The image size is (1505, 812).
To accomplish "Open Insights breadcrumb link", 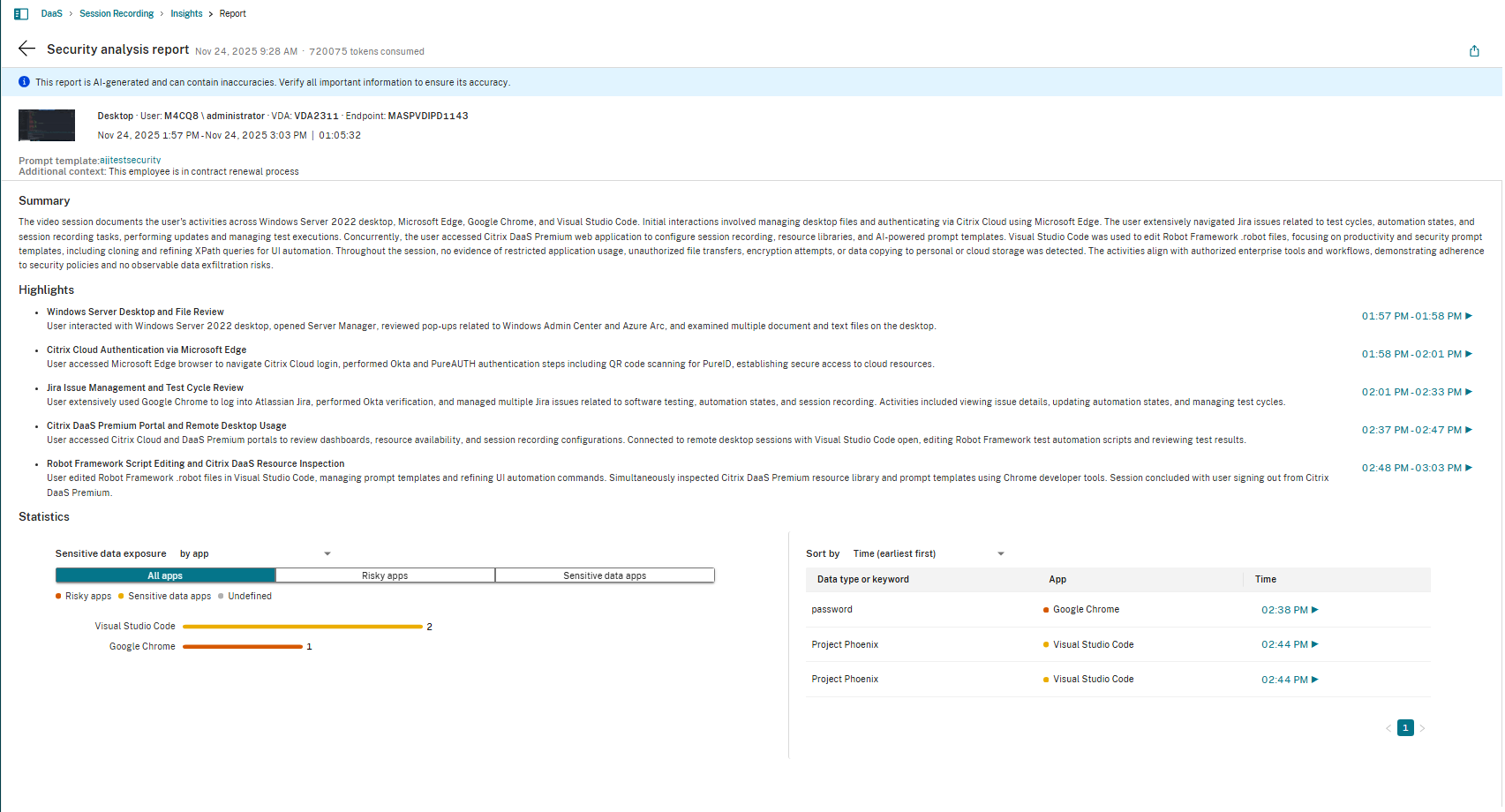I will tap(186, 14).
